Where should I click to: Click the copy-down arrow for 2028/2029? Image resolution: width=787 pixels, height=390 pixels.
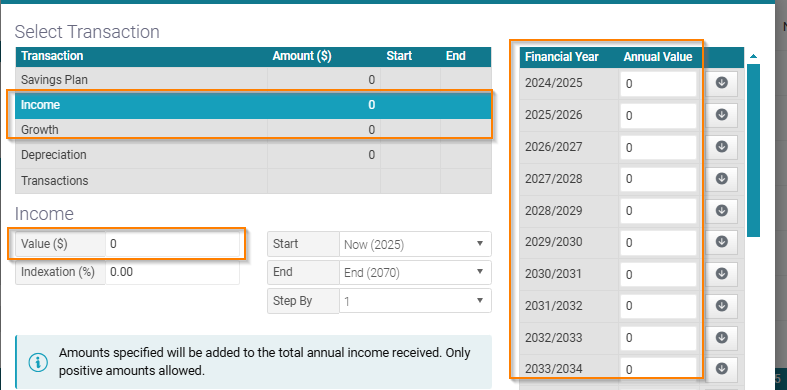(722, 211)
